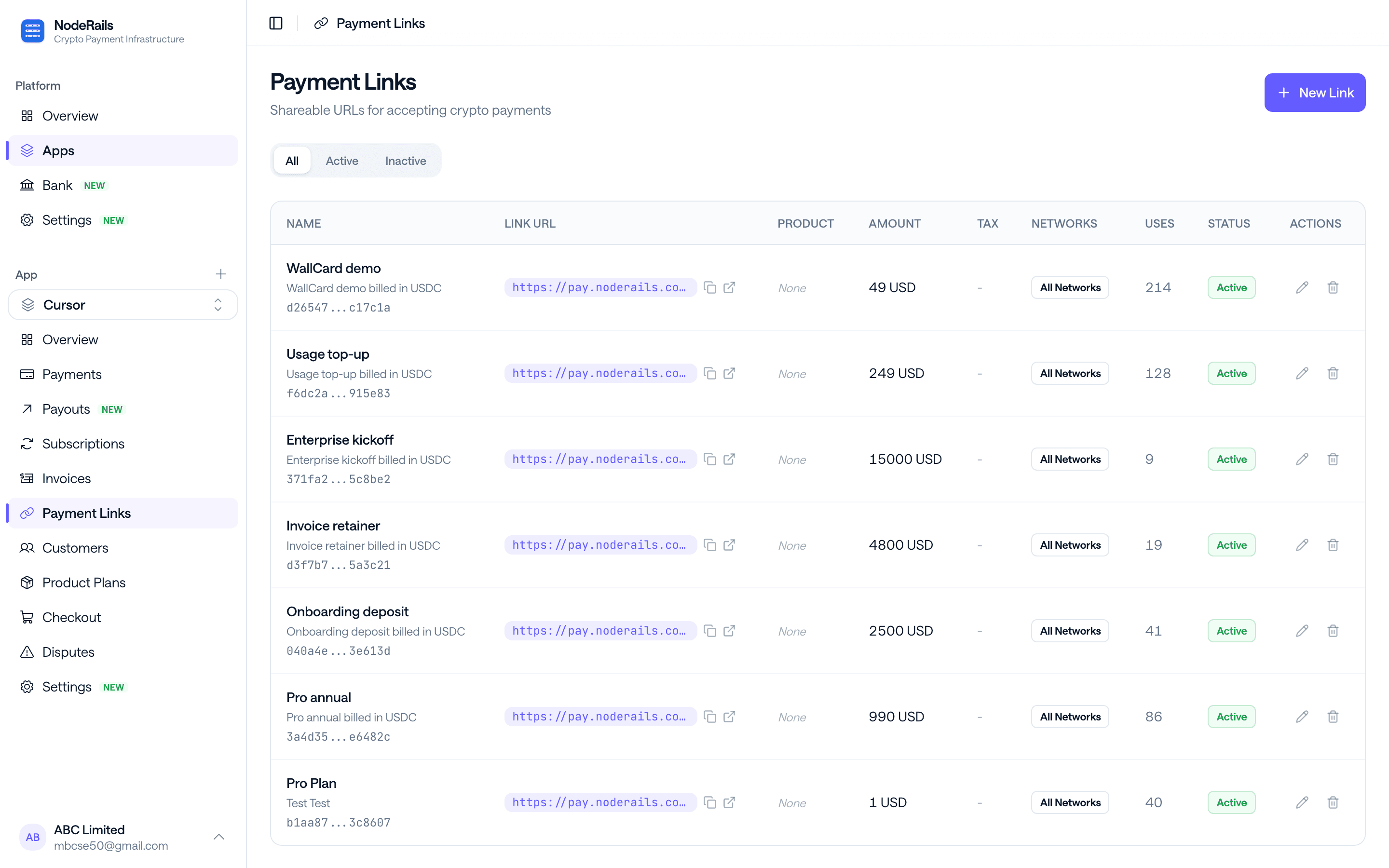
Task: Click the WallCard demo pay.noderails URL
Action: [600, 287]
